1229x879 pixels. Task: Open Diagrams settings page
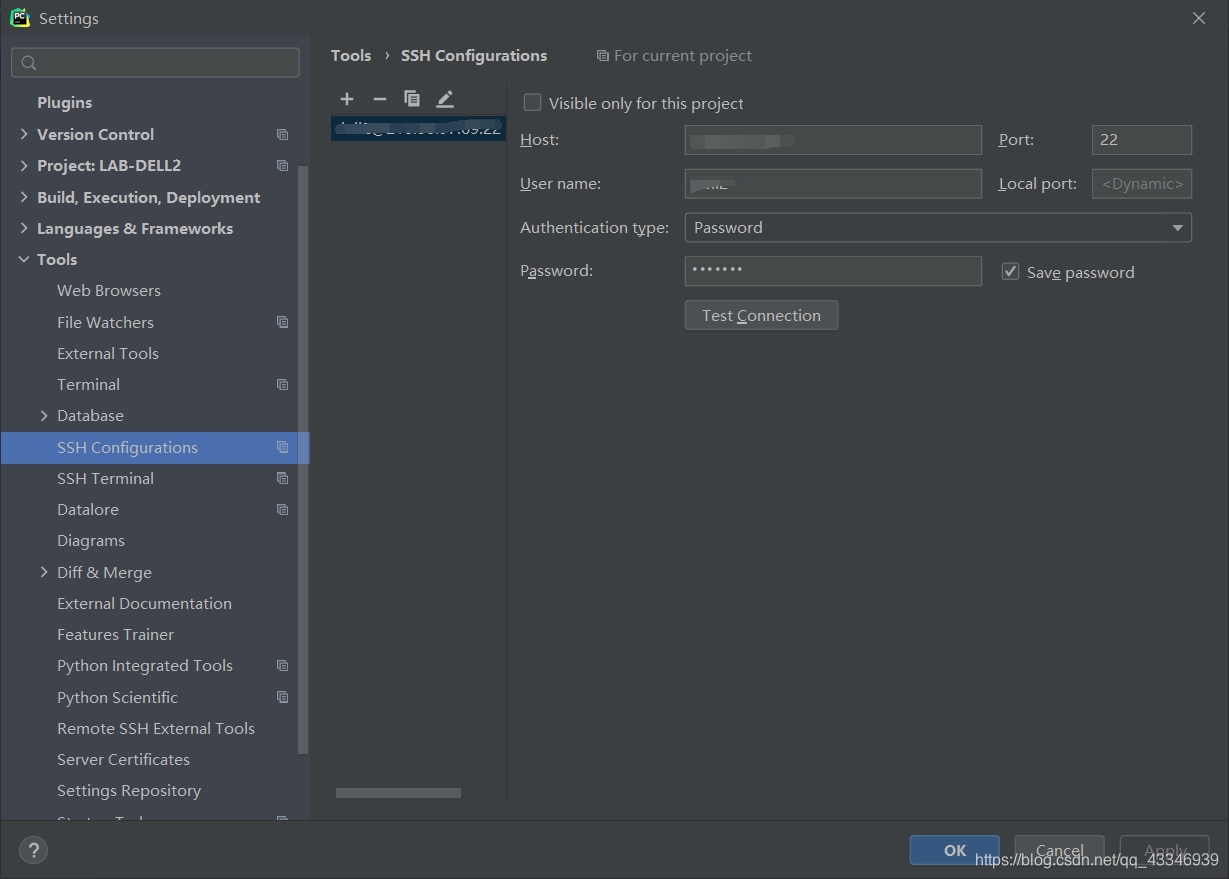[x=91, y=541]
